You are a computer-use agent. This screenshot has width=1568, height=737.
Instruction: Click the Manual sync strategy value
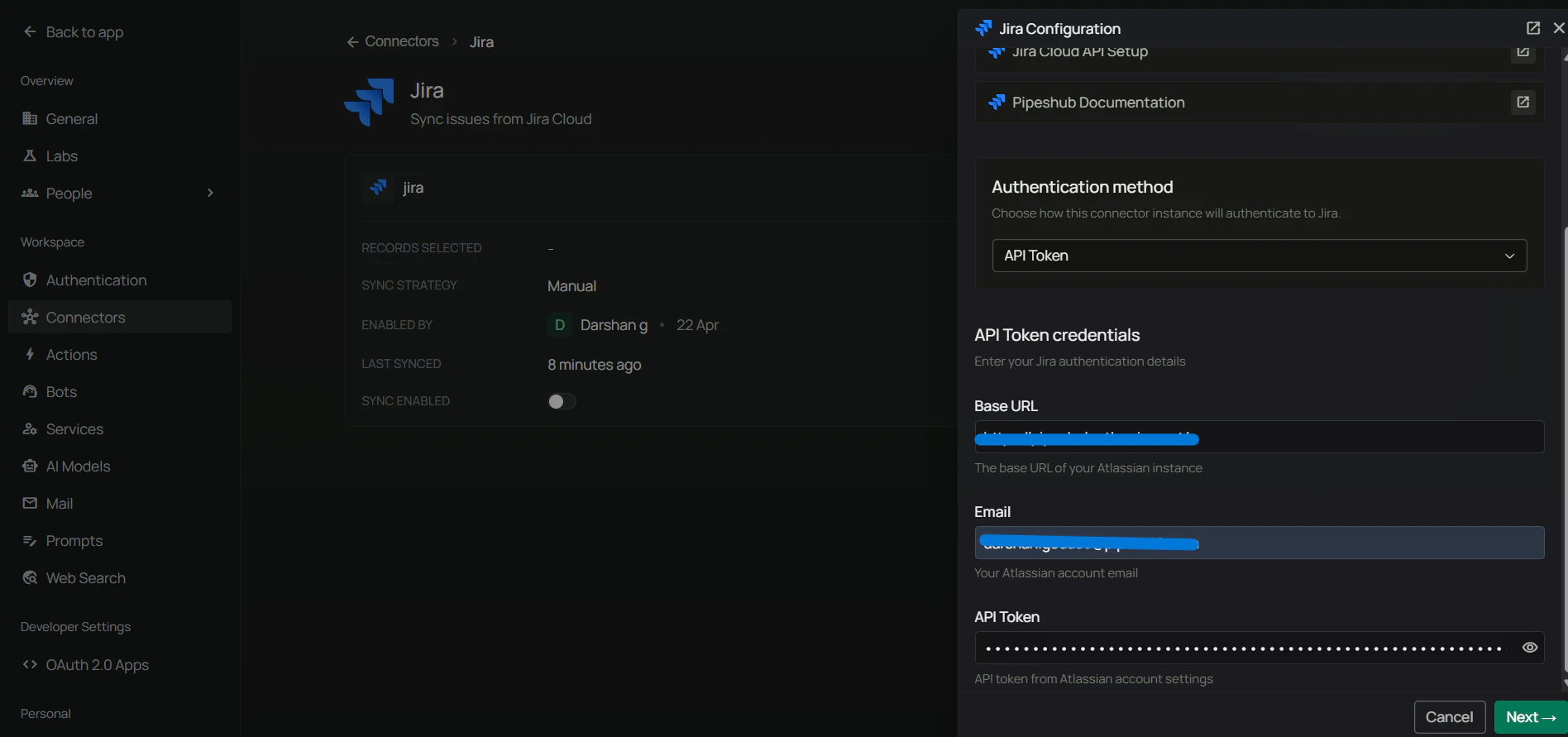coord(571,286)
